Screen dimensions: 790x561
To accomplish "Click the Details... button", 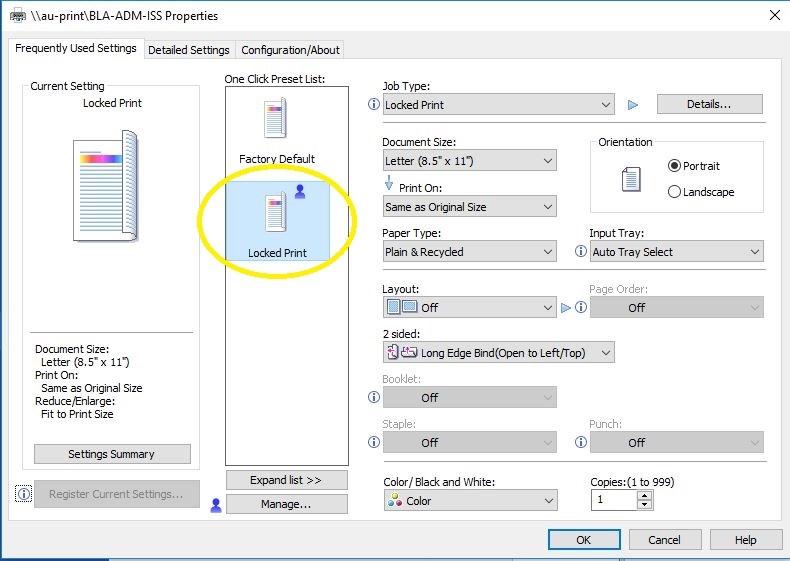I will (709, 104).
